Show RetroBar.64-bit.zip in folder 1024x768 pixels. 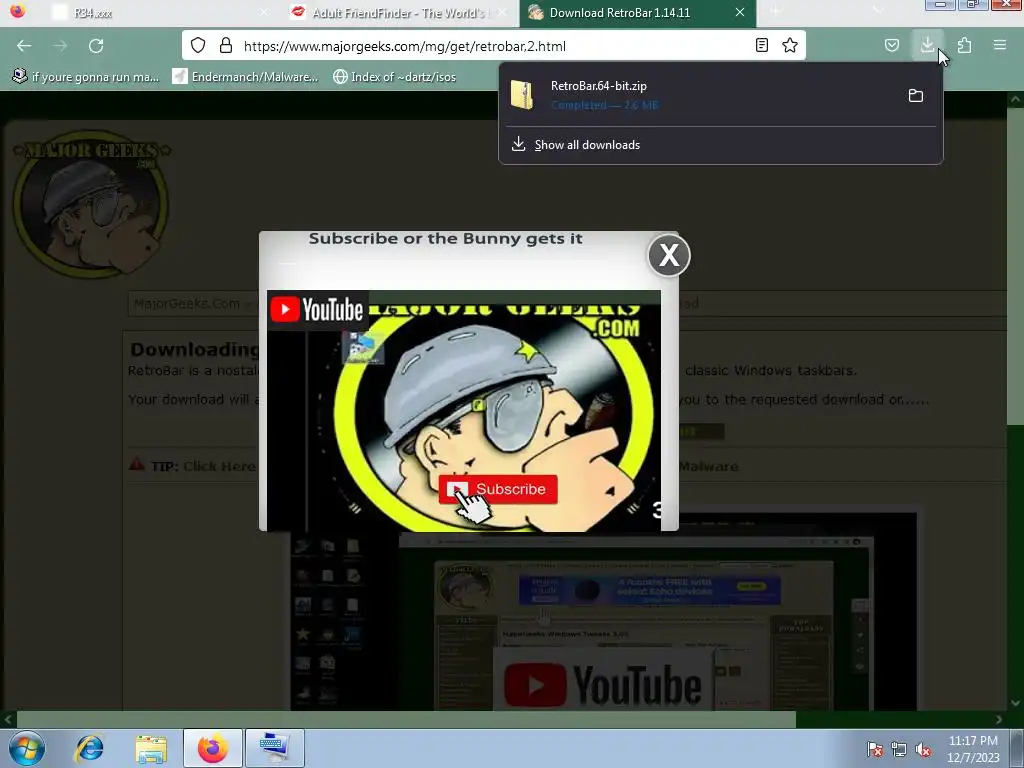pos(916,96)
